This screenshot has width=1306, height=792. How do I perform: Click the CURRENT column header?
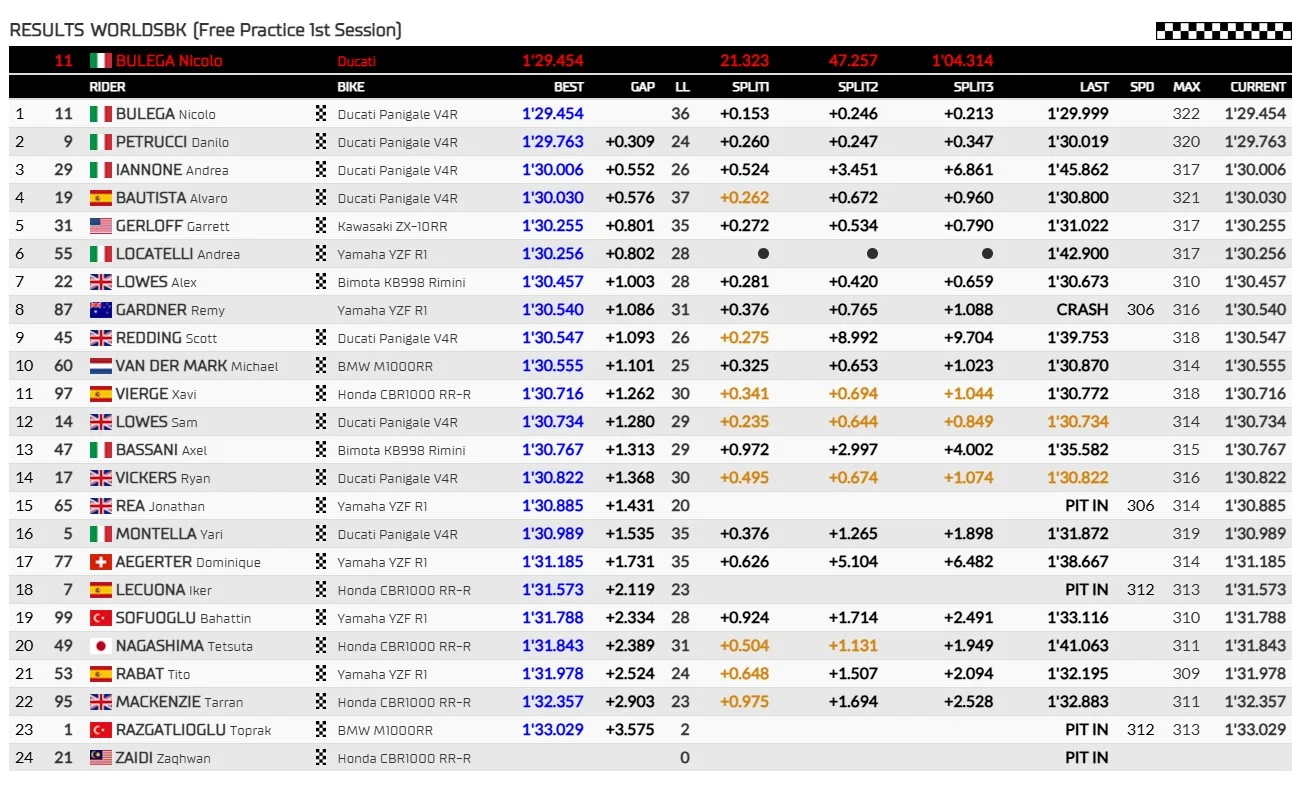pos(1258,87)
